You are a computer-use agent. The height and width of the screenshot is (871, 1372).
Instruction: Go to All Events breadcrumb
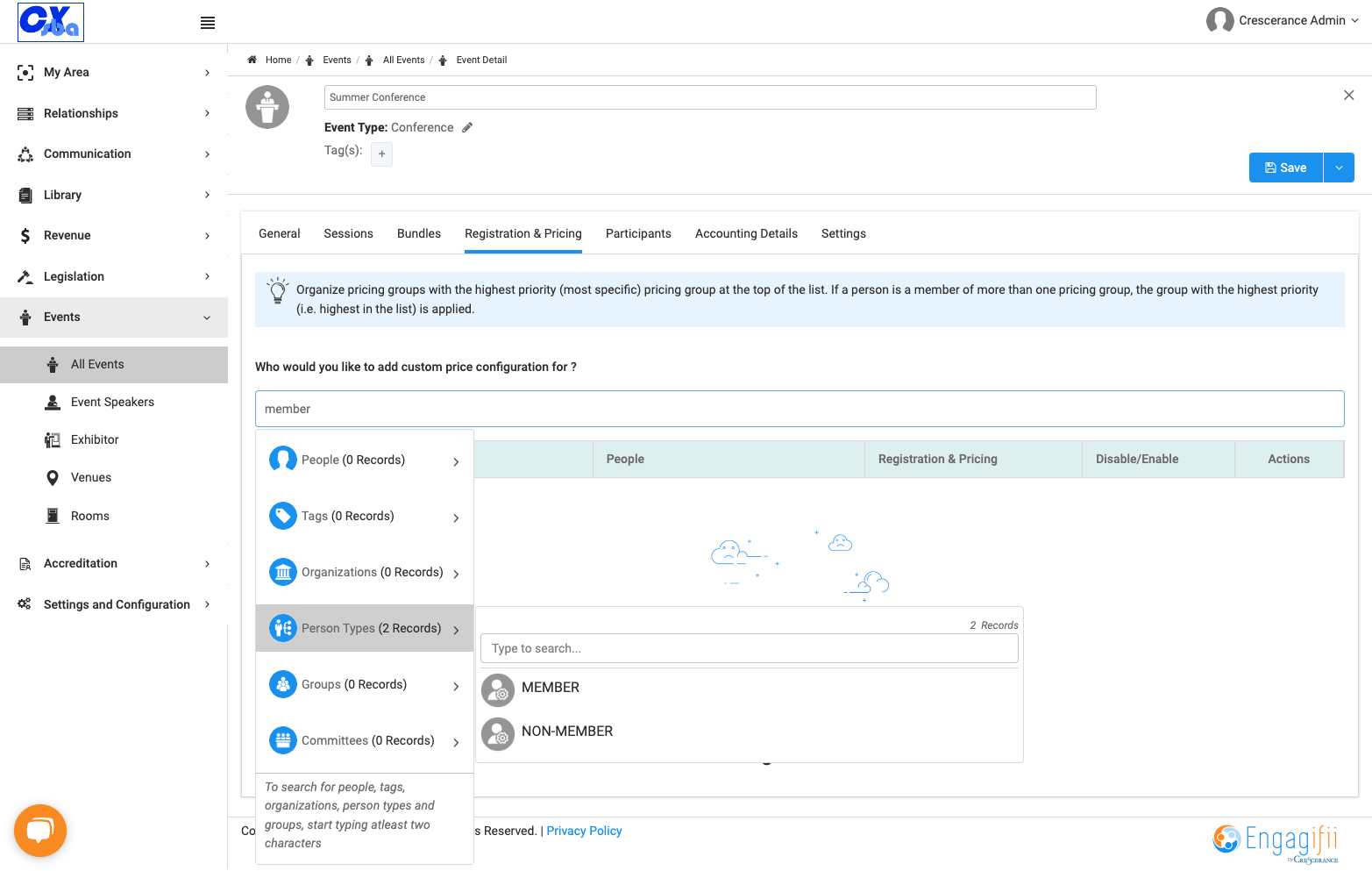pos(403,60)
